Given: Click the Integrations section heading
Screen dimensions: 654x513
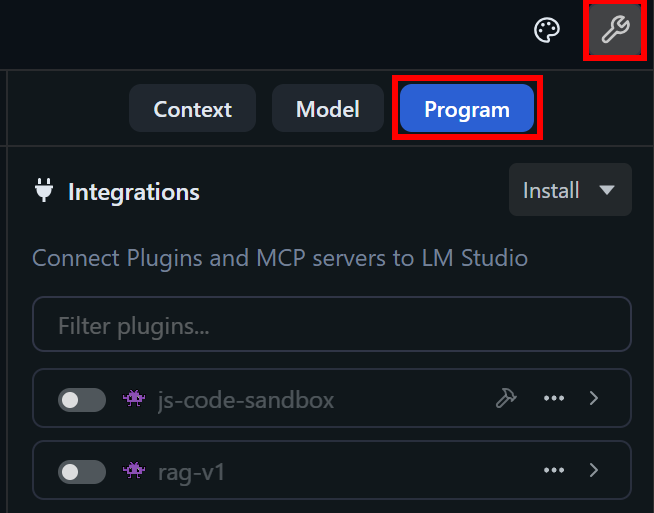Looking at the screenshot, I should [x=134, y=192].
